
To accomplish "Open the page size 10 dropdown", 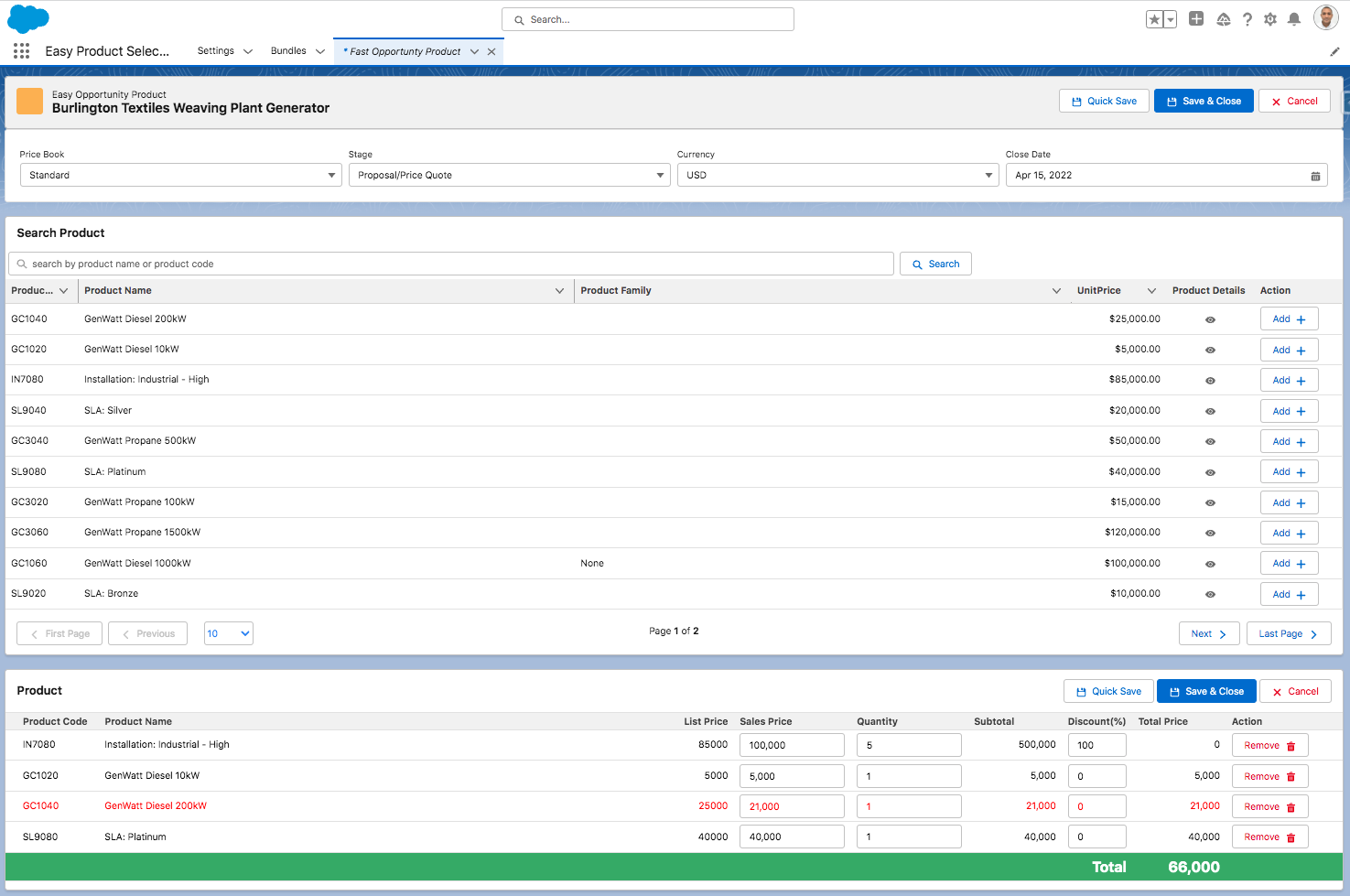I will (x=228, y=633).
